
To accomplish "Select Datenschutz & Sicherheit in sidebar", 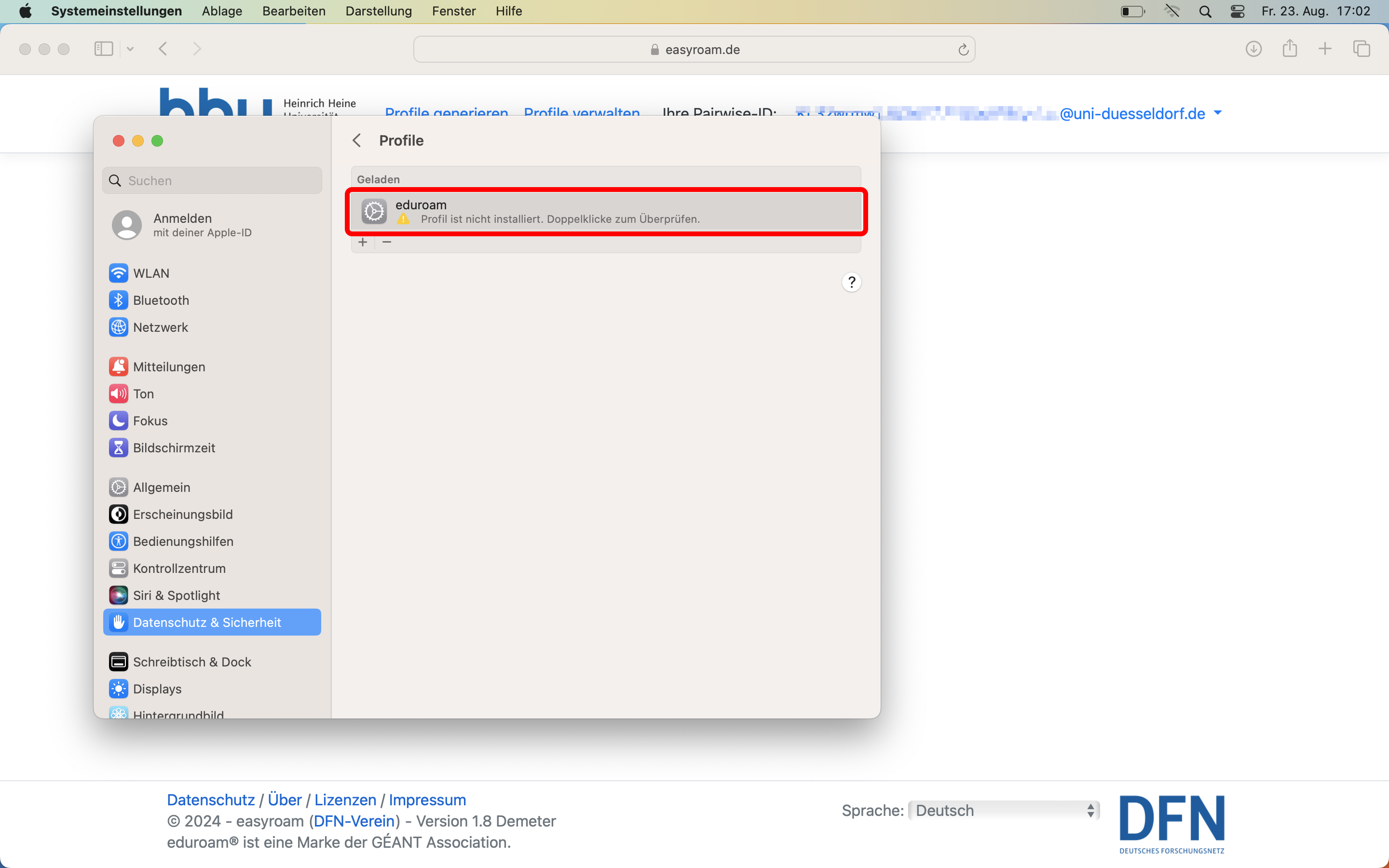I will click(x=212, y=622).
